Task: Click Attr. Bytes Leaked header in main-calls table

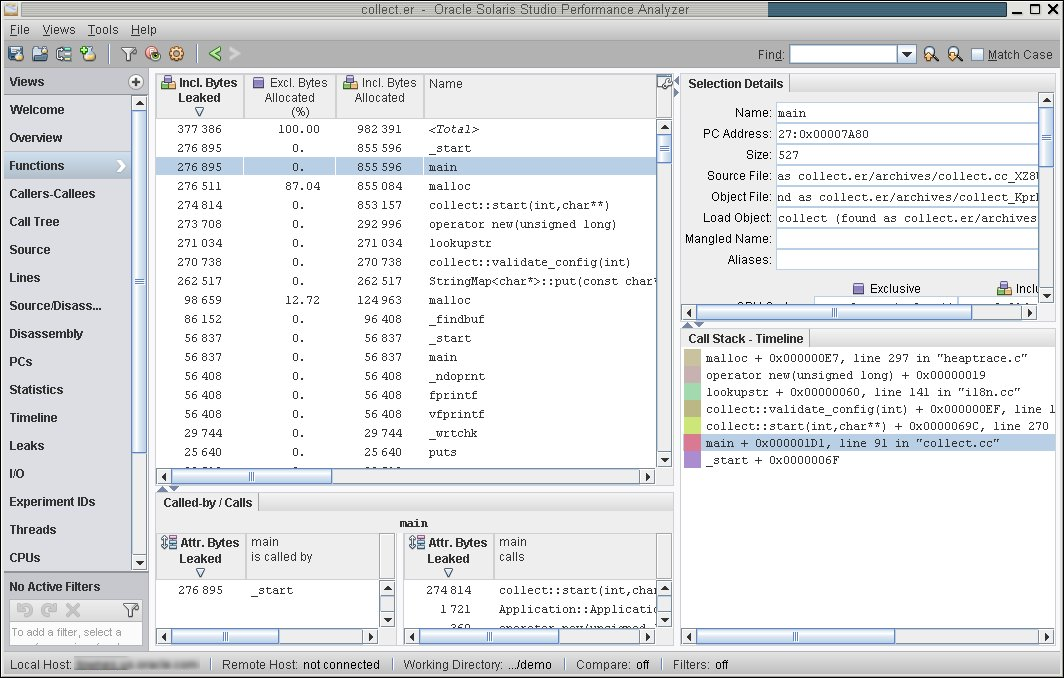Action: pos(449,556)
